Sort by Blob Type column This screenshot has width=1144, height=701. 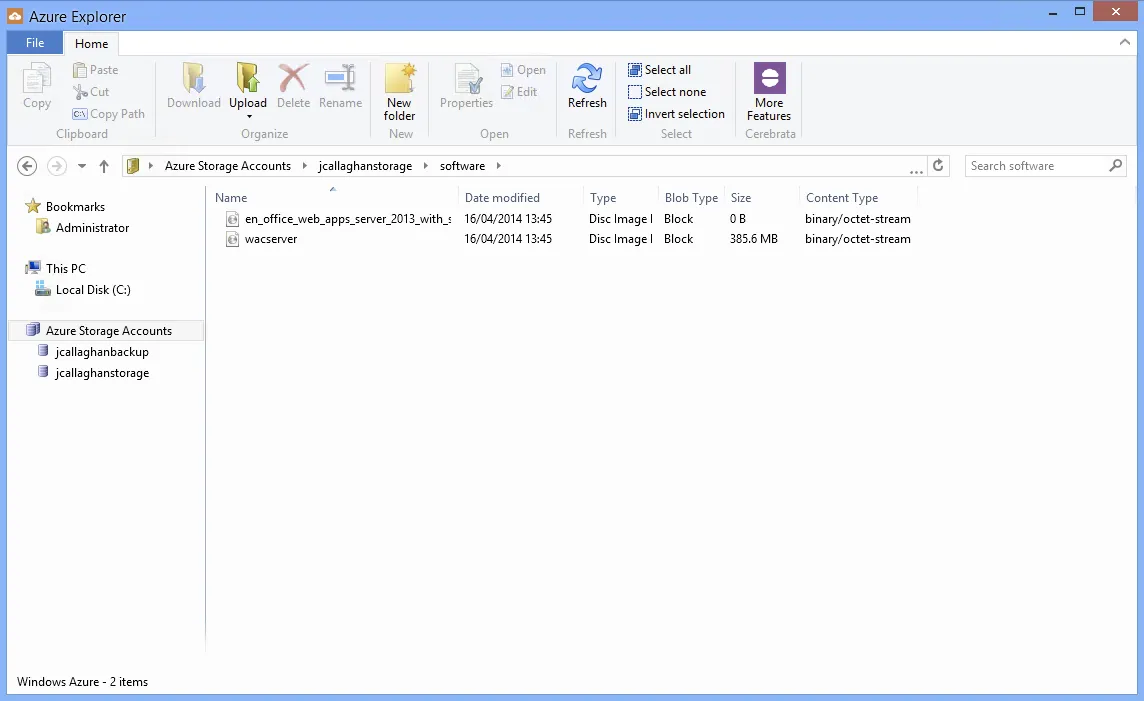[692, 198]
